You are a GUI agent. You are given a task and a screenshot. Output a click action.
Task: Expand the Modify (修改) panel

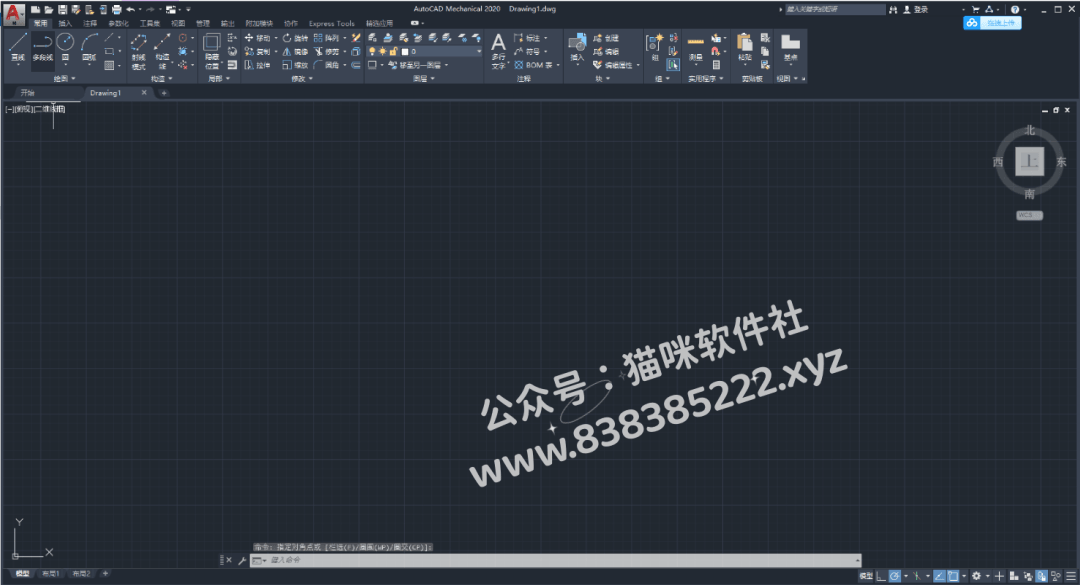click(302, 79)
